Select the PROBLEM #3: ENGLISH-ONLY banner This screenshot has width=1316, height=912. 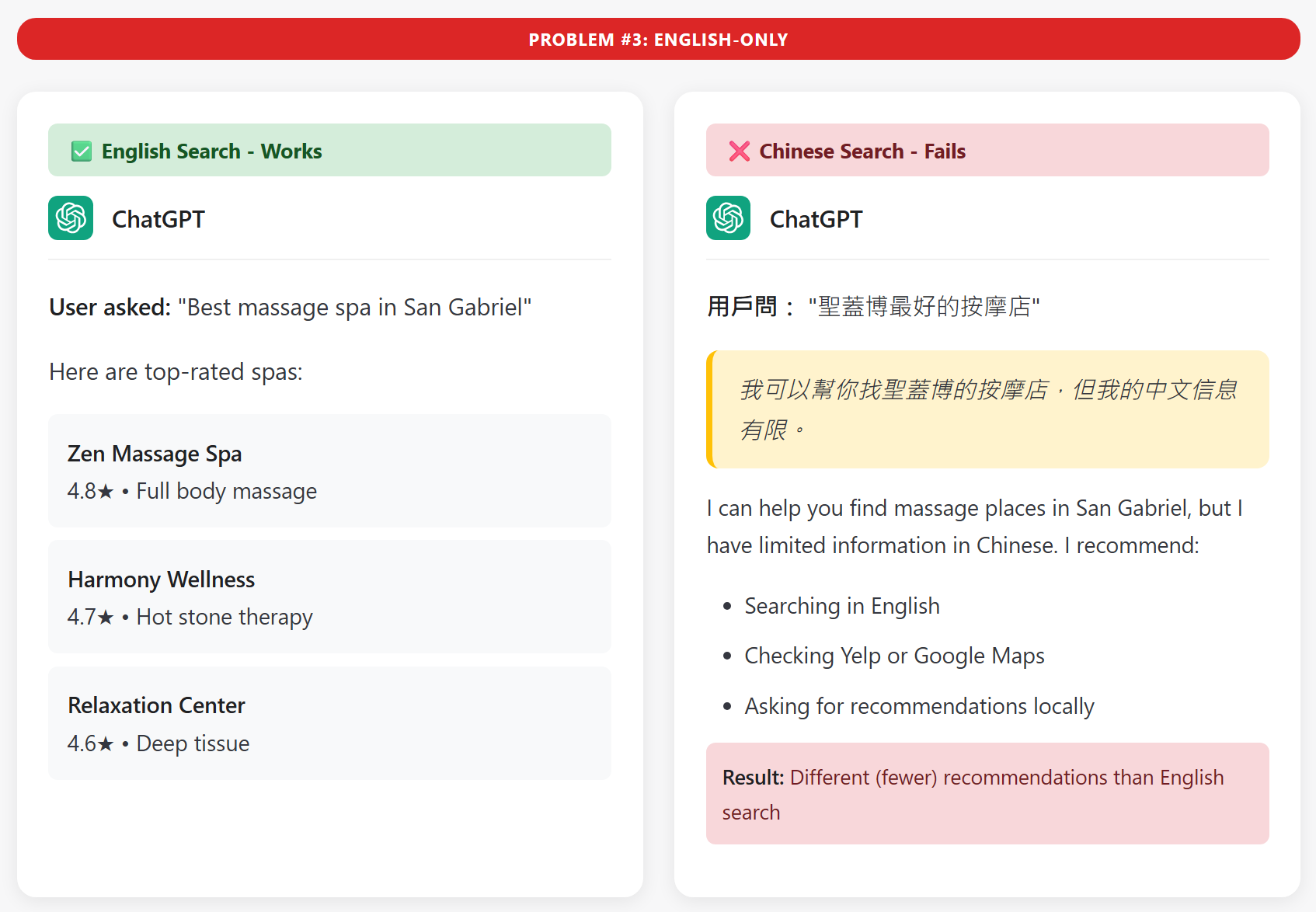658,39
